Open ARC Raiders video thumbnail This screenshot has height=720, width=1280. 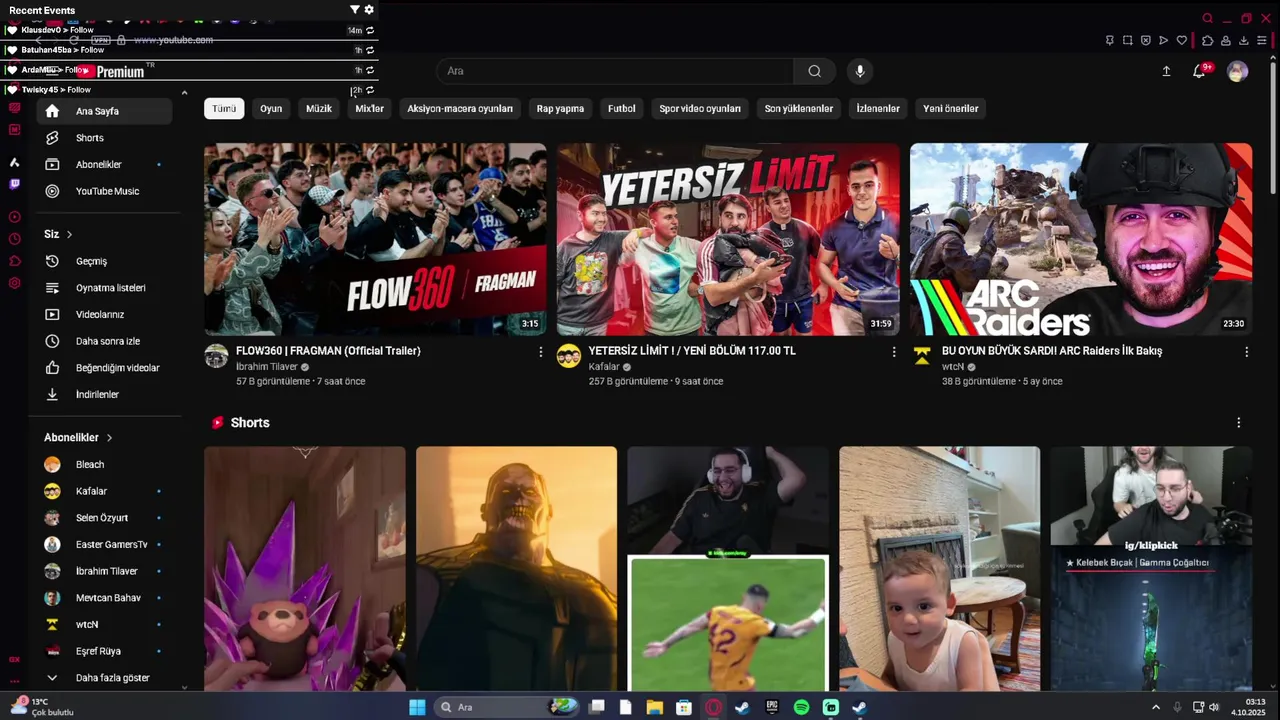[1081, 239]
